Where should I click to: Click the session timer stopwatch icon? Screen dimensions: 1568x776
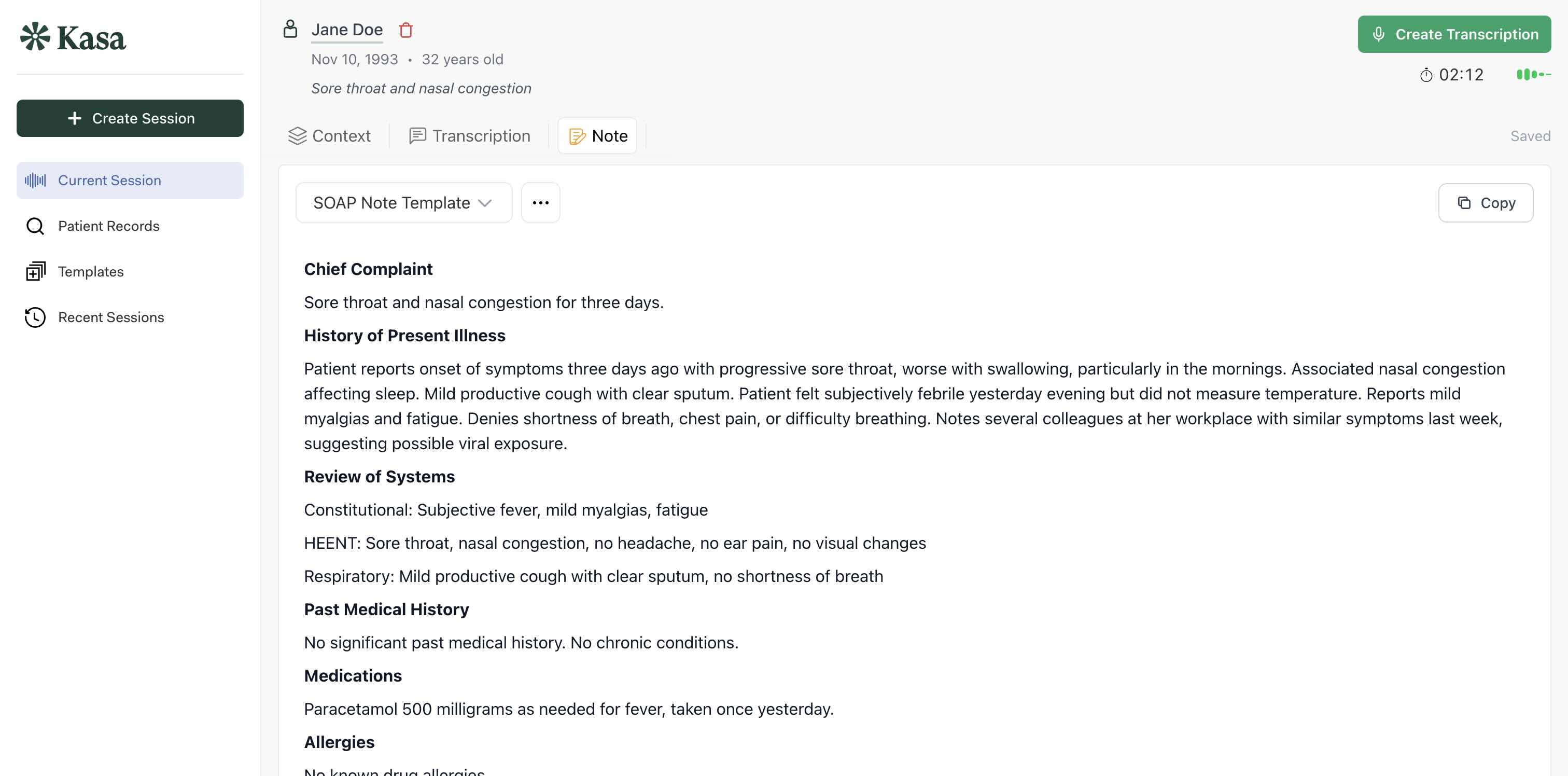point(1427,74)
